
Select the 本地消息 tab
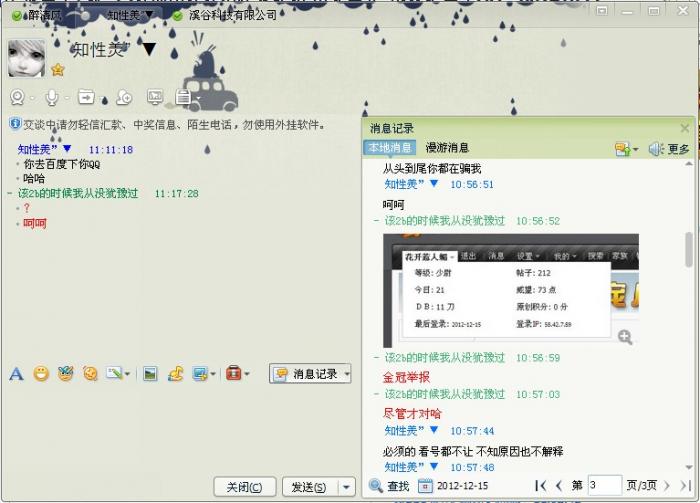click(390, 147)
